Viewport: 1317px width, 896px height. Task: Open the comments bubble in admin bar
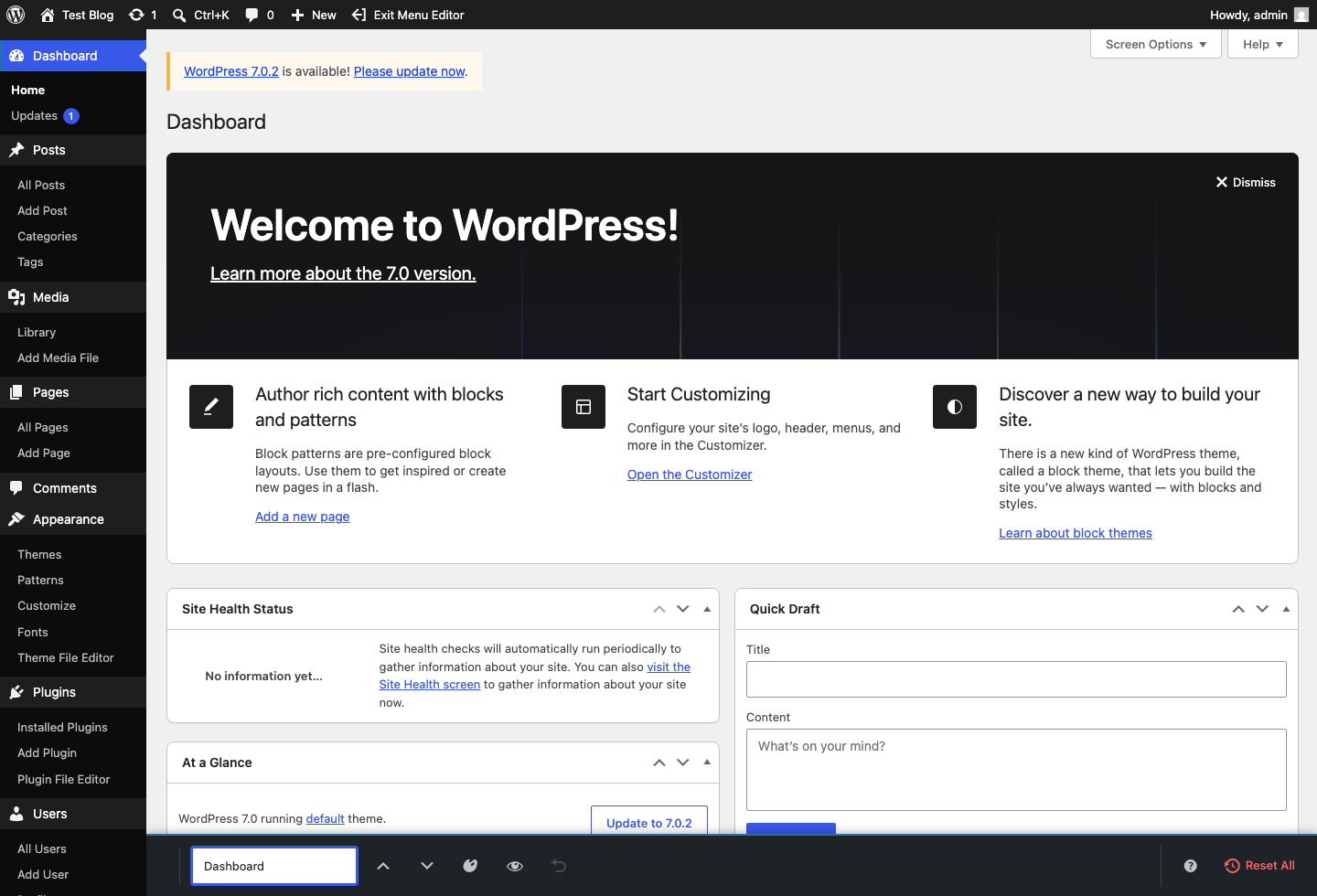[260, 15]
